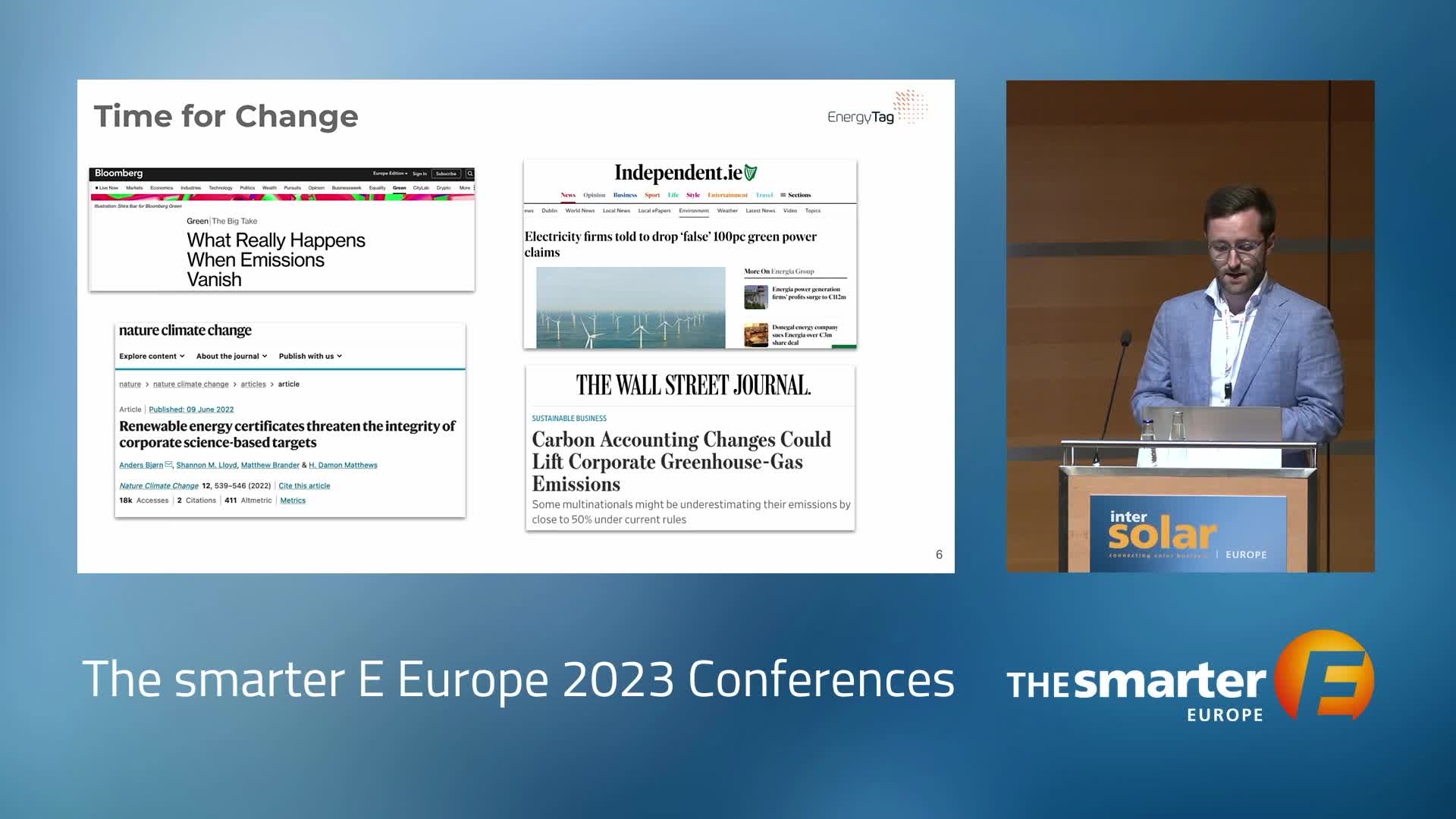Select the Green tab in Bloomberg navigation
The height and width of the screenshot is (819, 1456).
pos(400,188)
